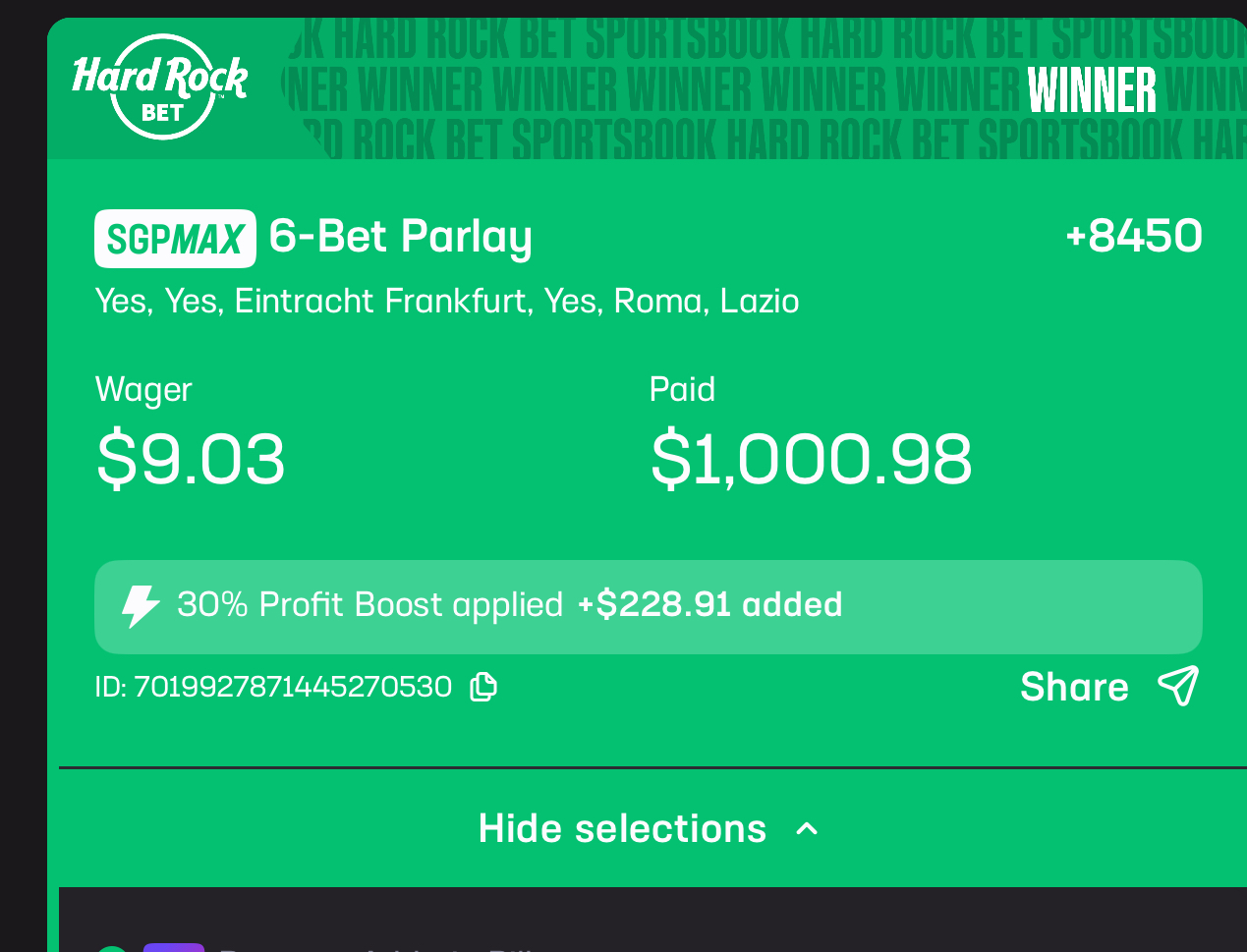Copy the bet ID with the copy icon
This screenshot has width=1247, height=952.
483,687
